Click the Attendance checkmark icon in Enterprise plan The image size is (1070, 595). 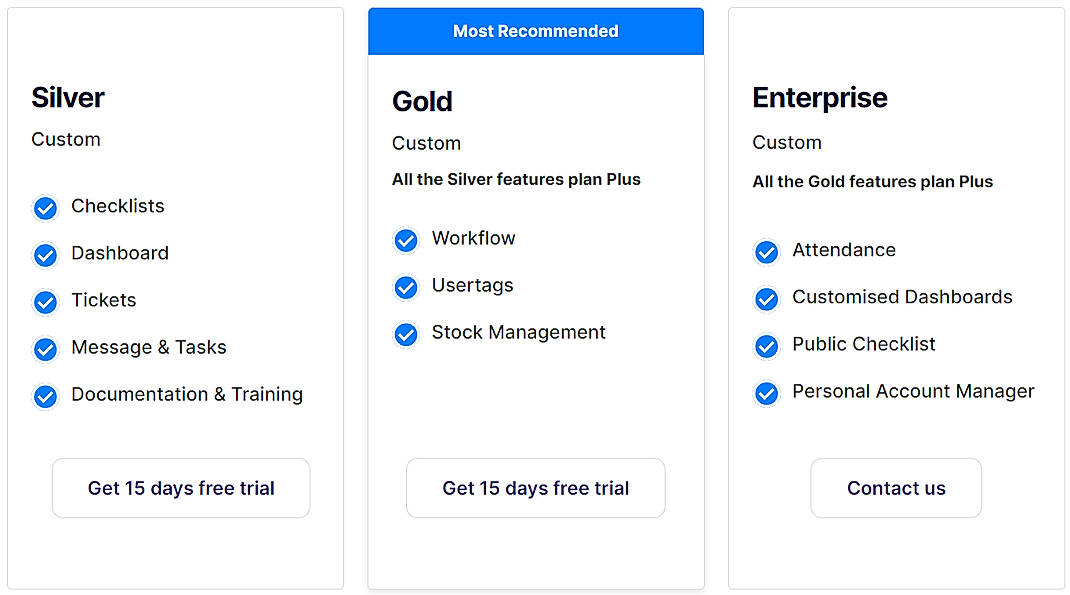coord(766,251)
